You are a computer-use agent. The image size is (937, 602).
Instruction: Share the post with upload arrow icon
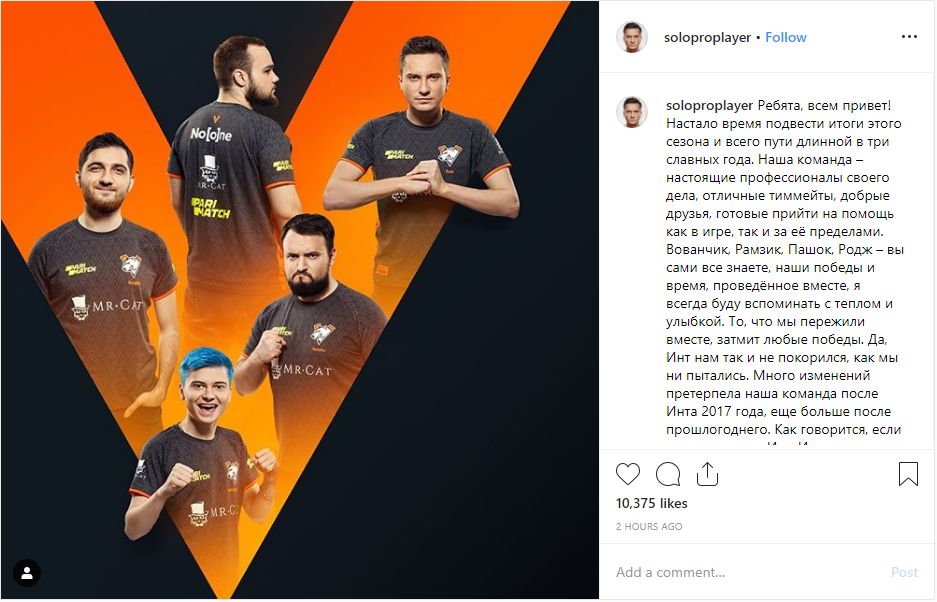(x=707, y=473)
